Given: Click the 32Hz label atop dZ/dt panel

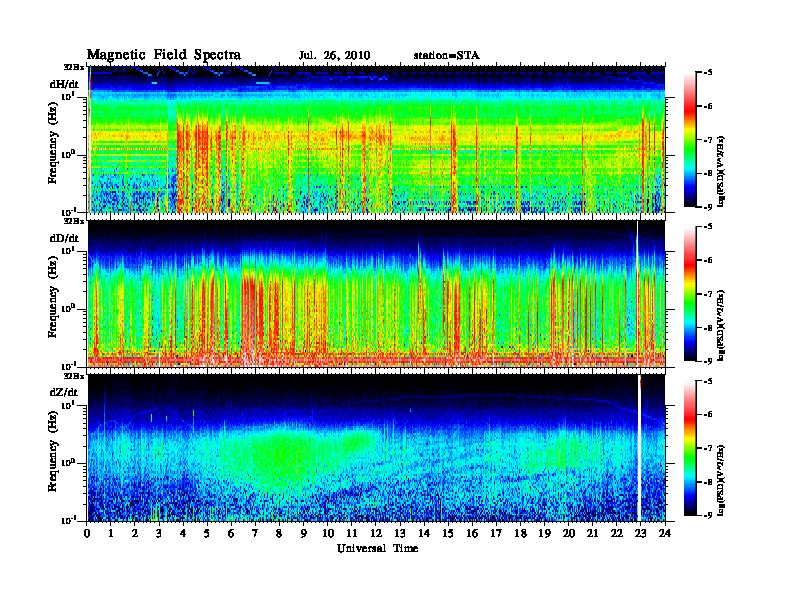Looking at the screenshot, I should point(74,376).
